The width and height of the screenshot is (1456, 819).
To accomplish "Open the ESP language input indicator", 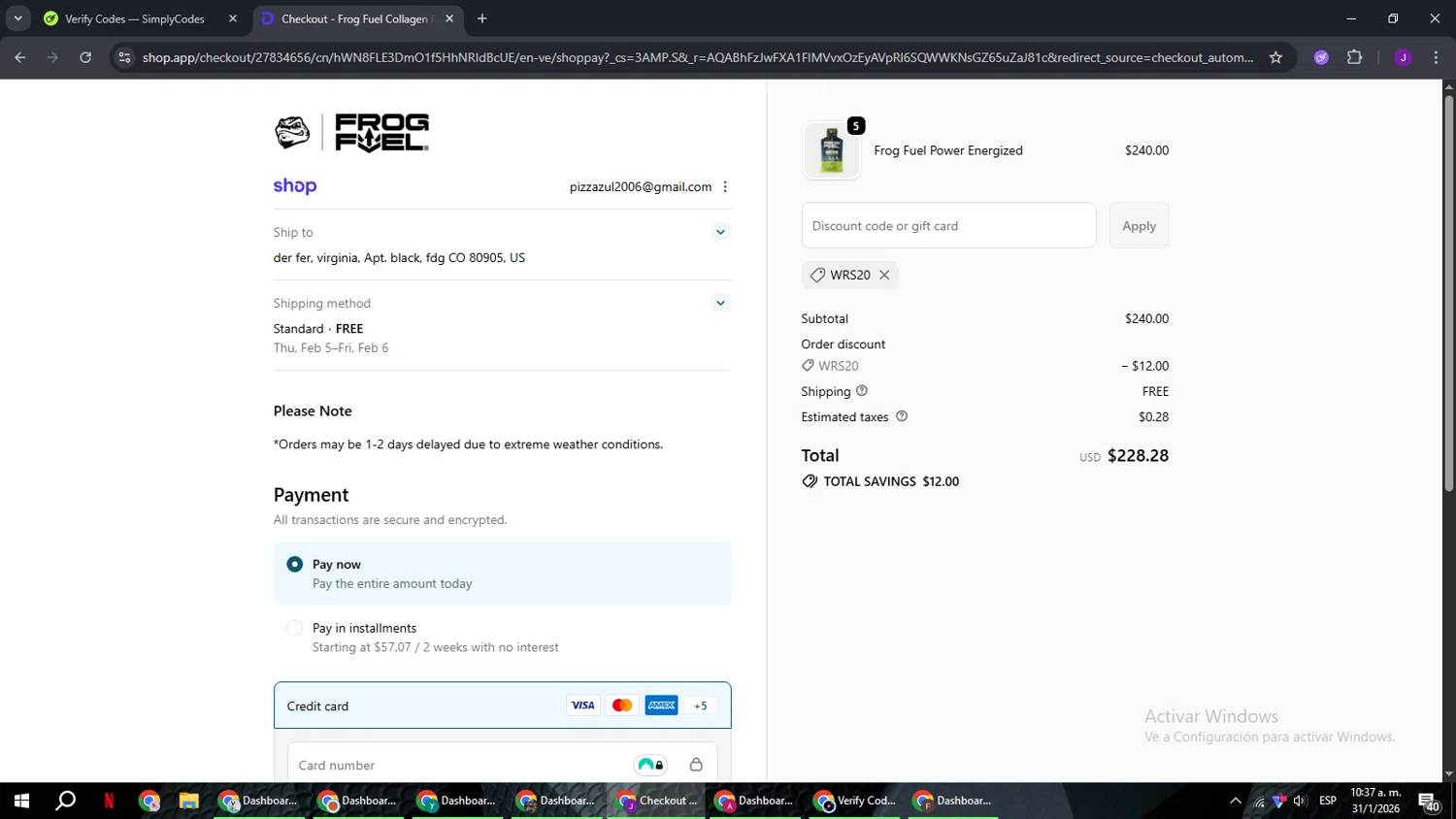I will click(x=1328, y=801).
